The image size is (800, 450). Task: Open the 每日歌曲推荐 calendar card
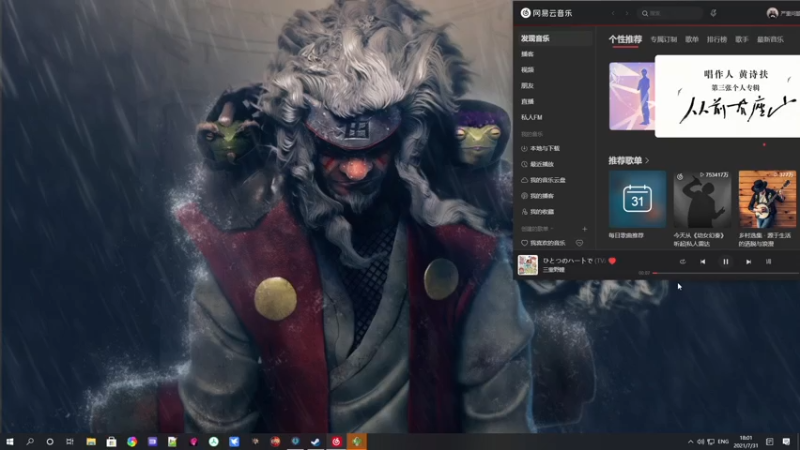point(637,199)
